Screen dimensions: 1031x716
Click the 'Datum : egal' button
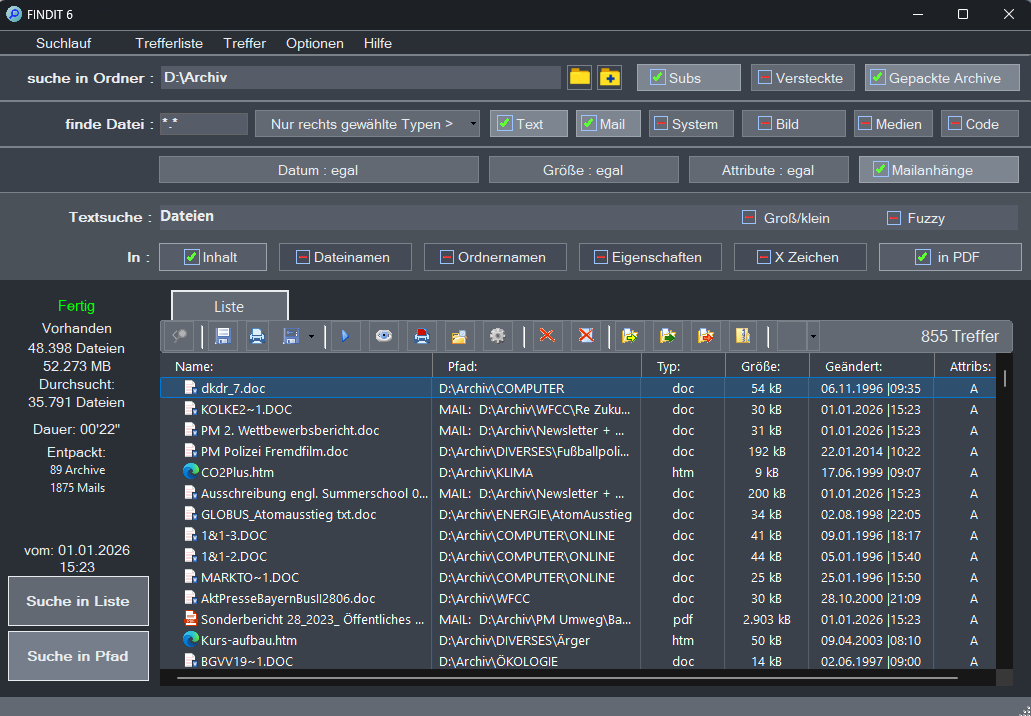point(318,170)
